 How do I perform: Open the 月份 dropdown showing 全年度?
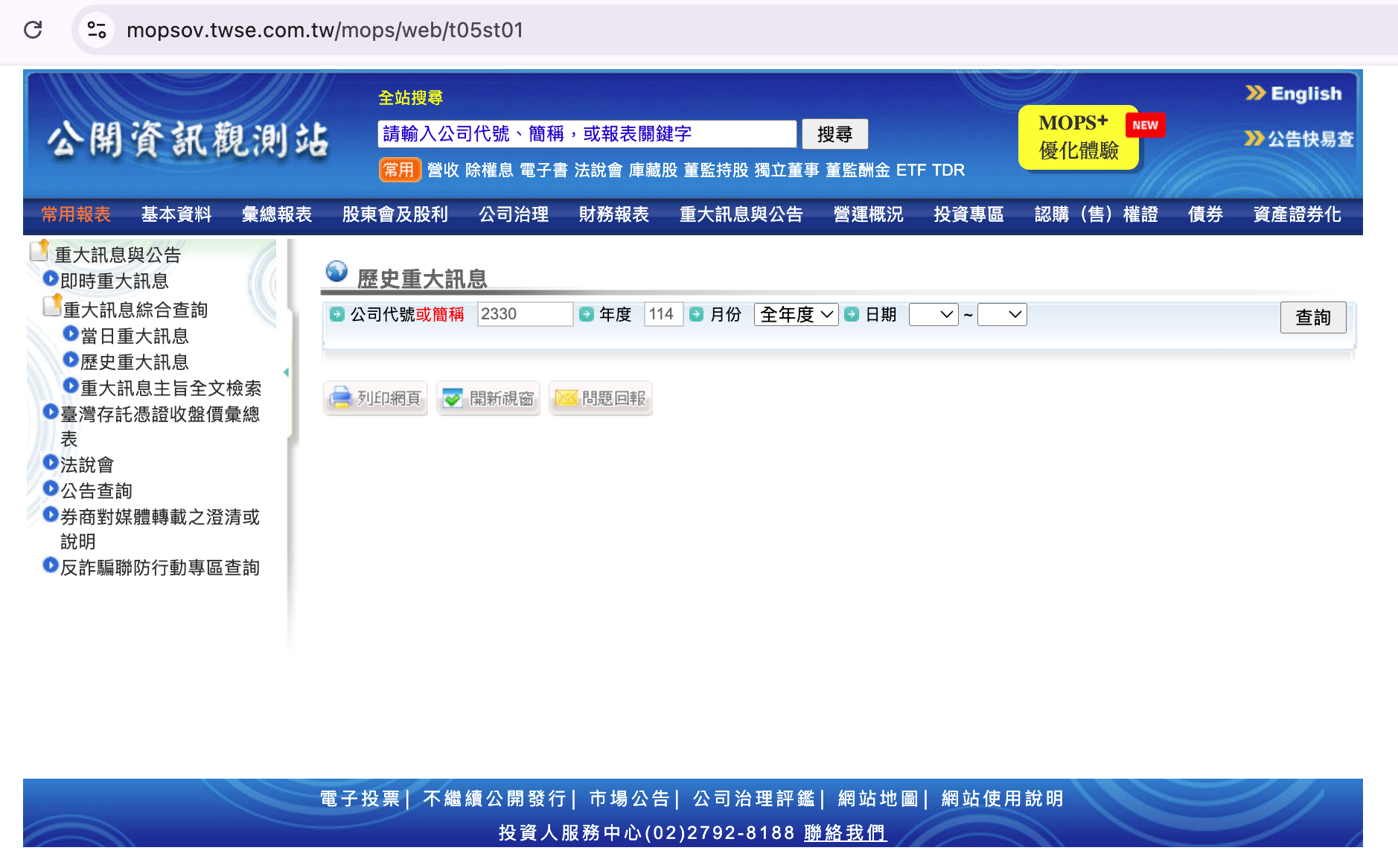pyautogui.click(x=797, y=315)
